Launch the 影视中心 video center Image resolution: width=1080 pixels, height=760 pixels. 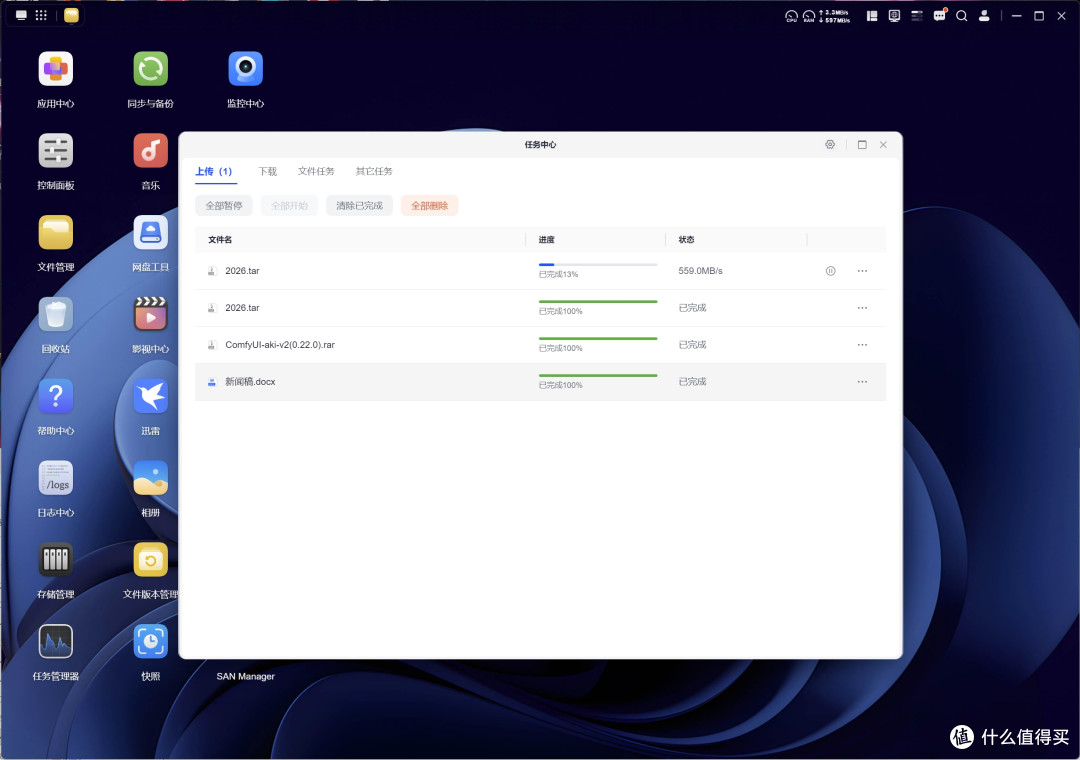click(151, 315)
